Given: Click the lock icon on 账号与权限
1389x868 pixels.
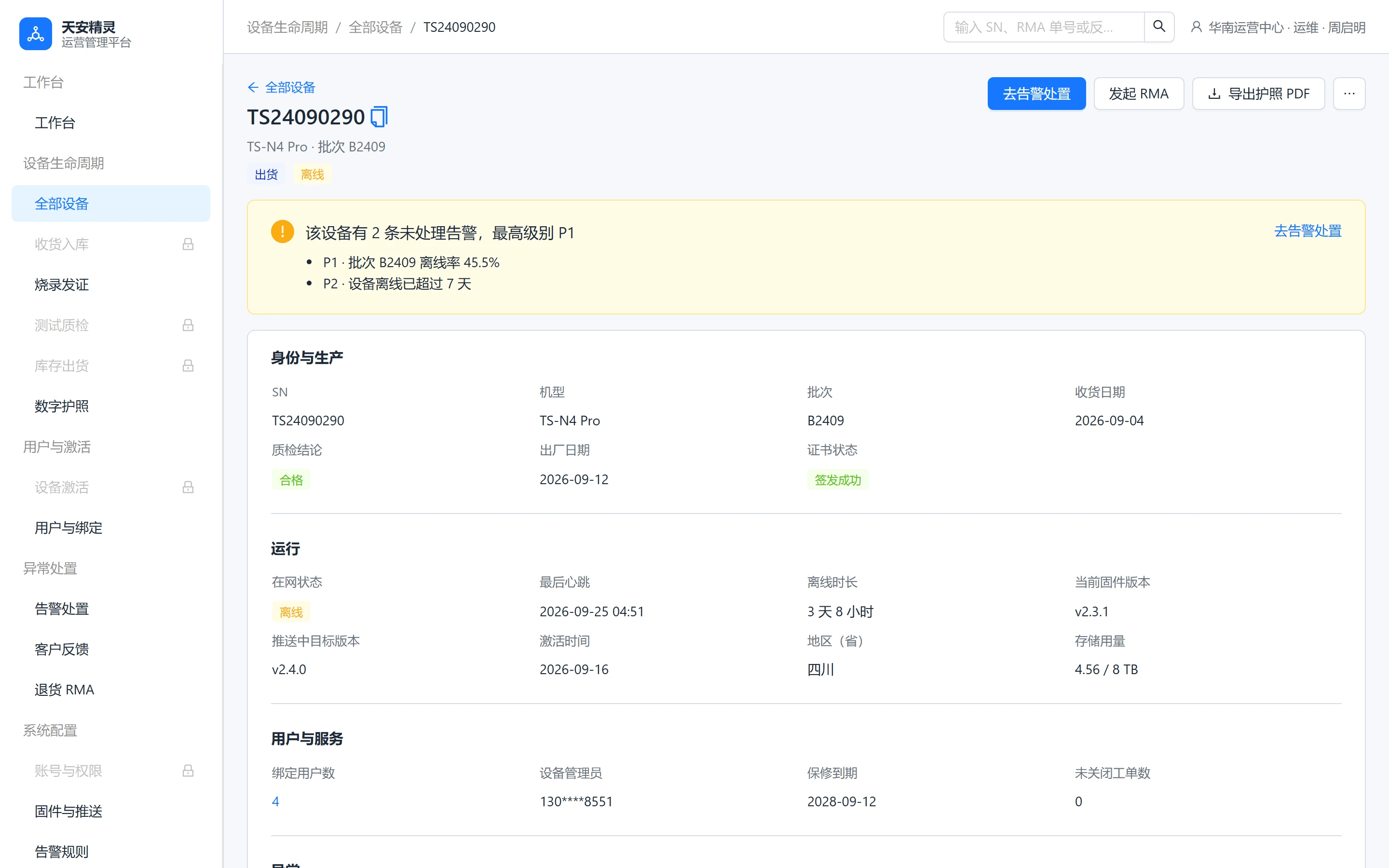Looking at the screenshot, I should (x=188, y=771).
